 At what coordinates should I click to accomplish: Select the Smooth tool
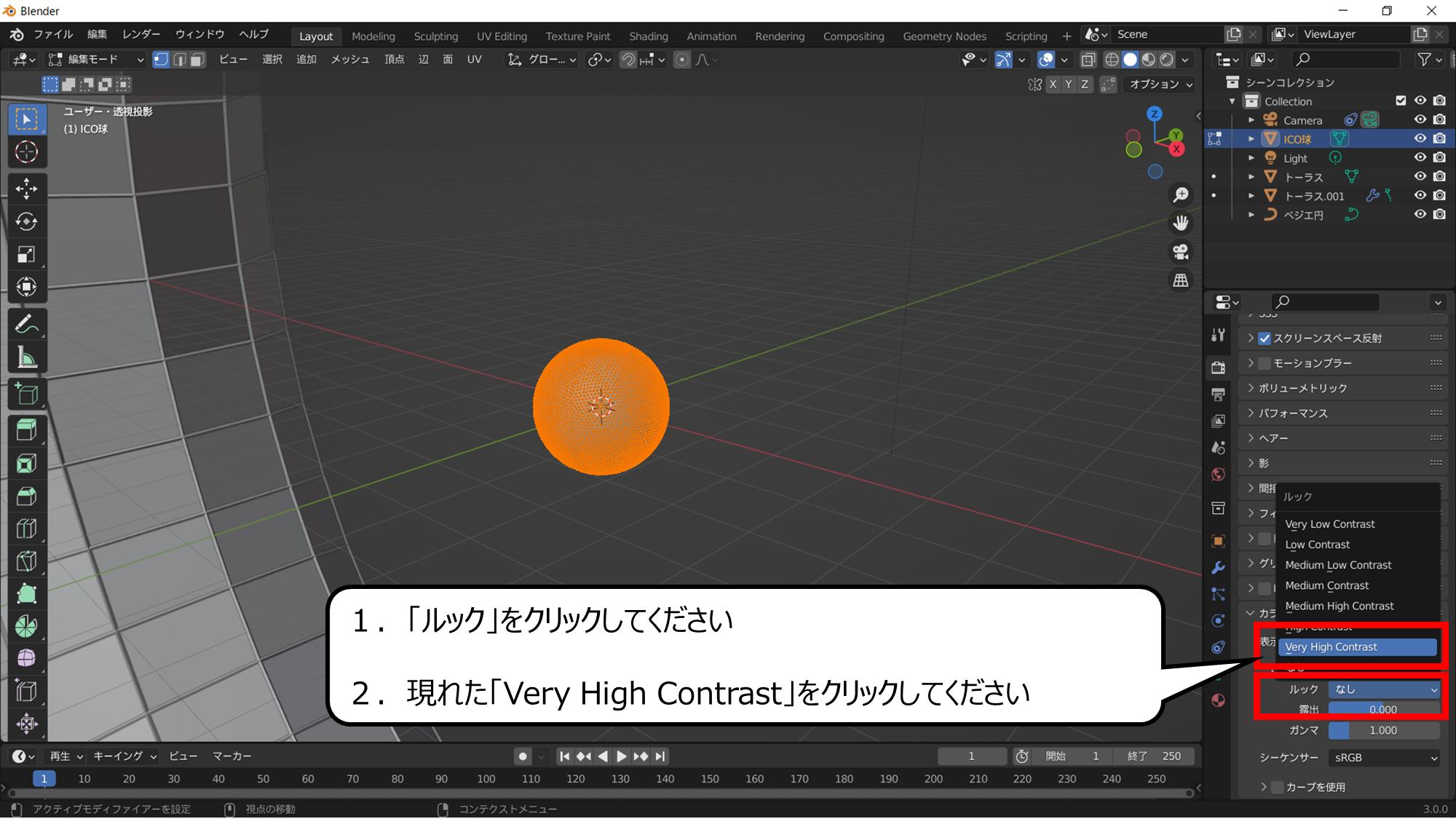27,658
